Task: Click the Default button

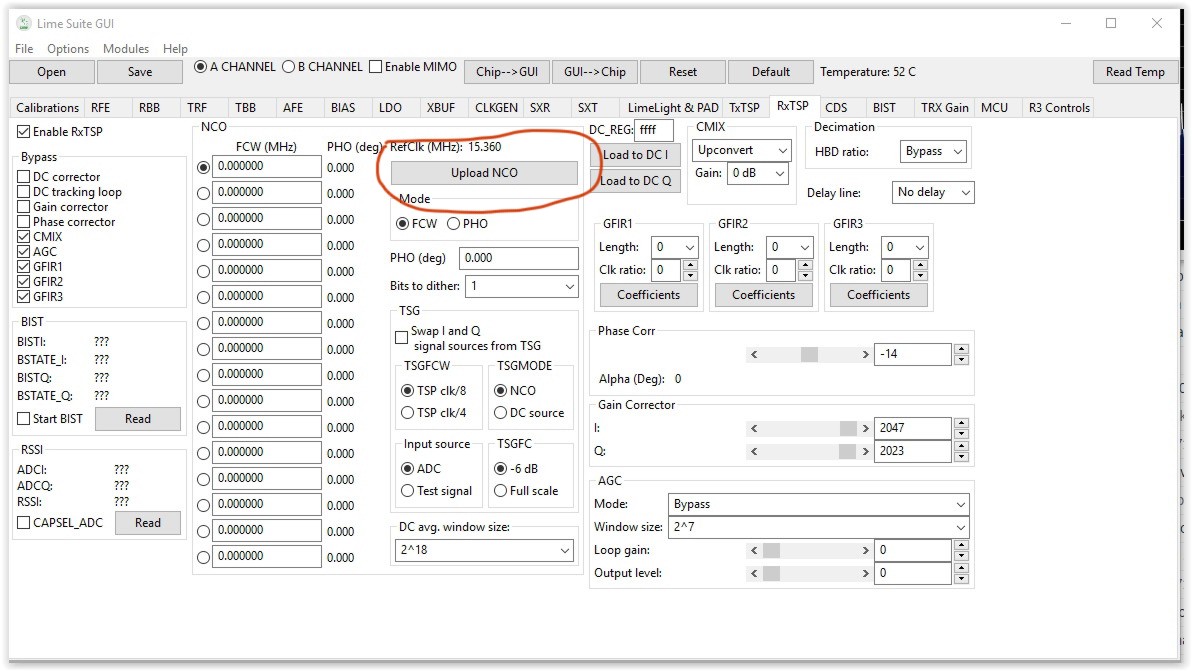Action: pyautogui.click(x=771, y=72)
